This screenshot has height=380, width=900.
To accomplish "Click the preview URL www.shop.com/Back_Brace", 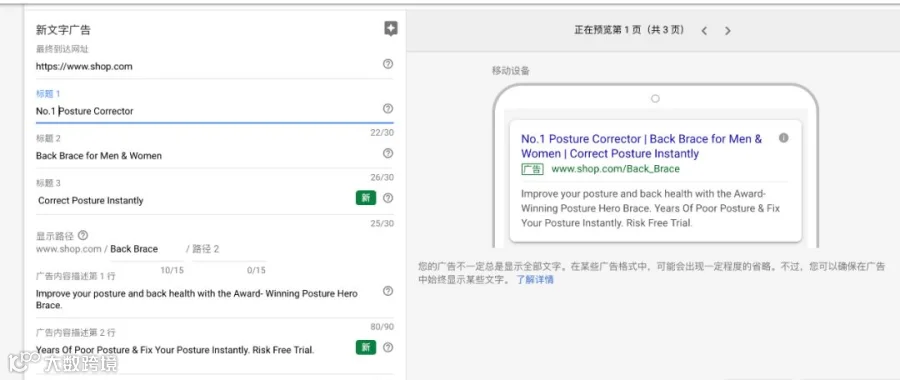I will pos(615,169).
